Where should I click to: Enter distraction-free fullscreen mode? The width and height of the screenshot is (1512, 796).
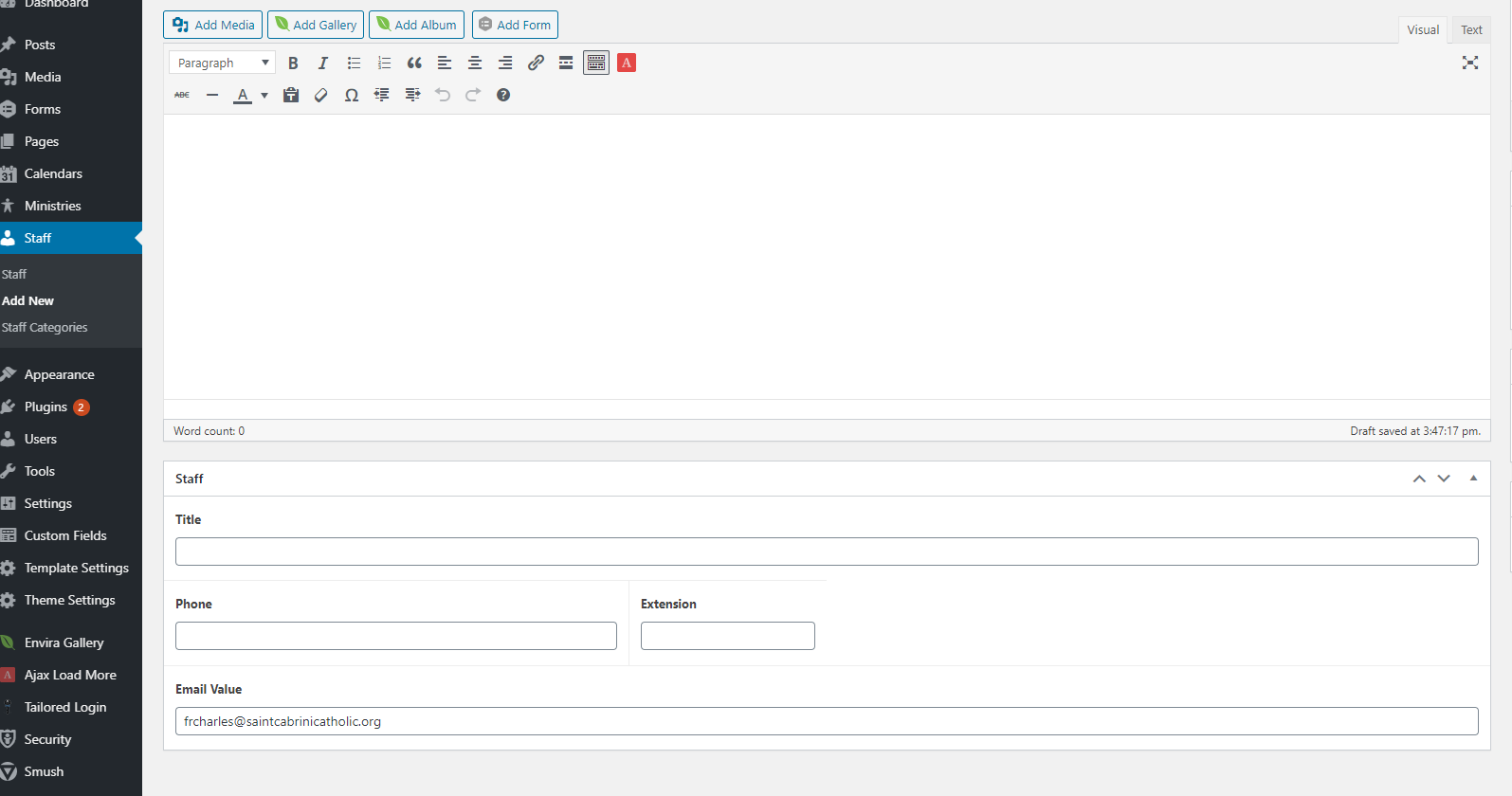point(1469,63)
